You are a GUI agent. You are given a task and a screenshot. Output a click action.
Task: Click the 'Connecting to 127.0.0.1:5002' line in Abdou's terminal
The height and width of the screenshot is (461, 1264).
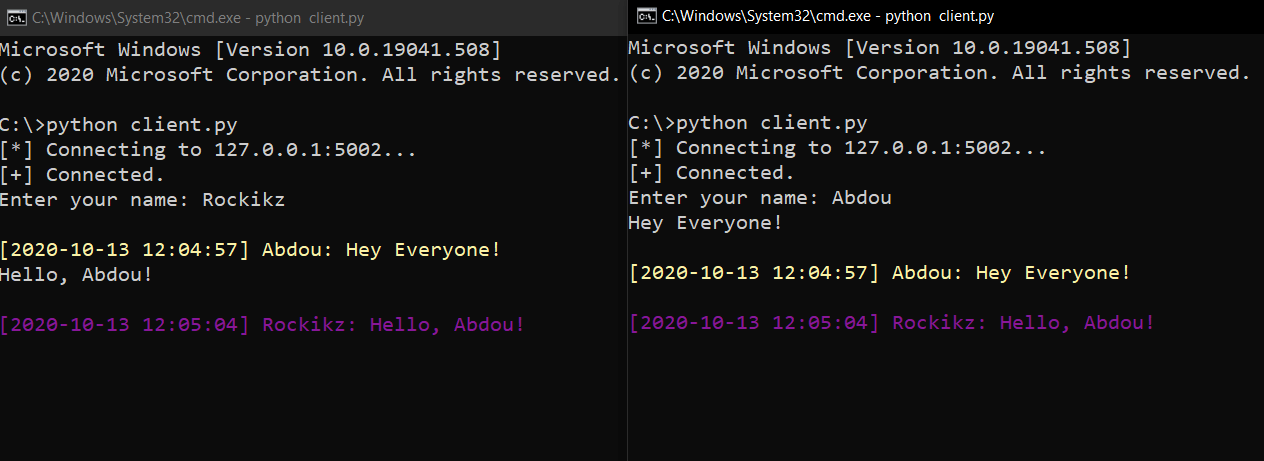tap(838, 148)
